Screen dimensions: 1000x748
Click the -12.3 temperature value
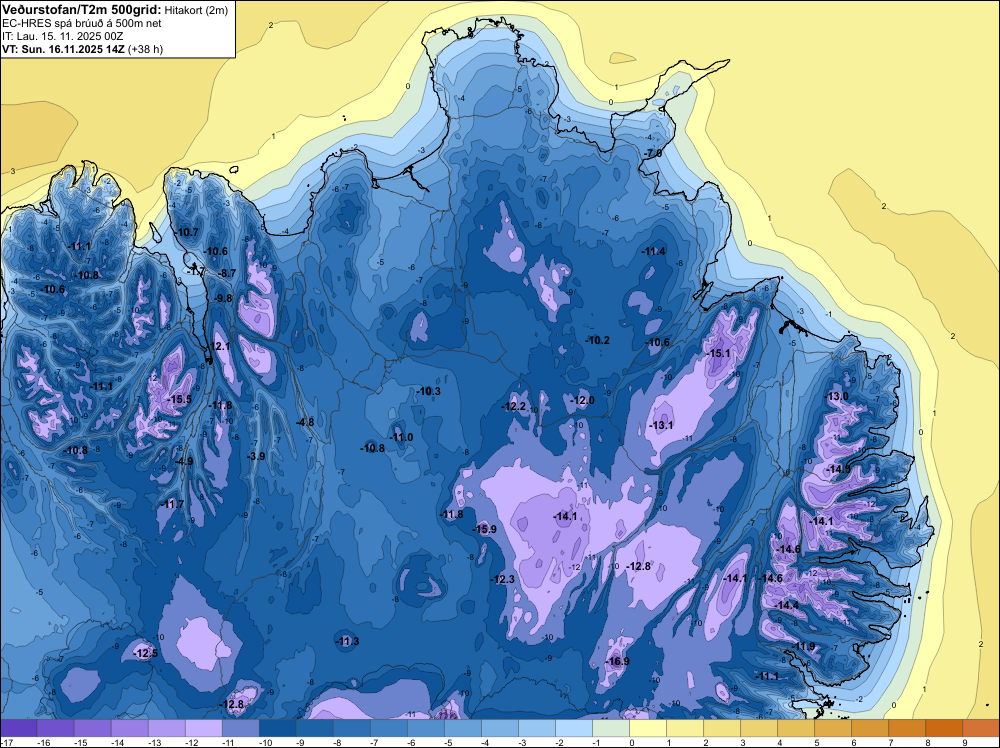point(503,579)
